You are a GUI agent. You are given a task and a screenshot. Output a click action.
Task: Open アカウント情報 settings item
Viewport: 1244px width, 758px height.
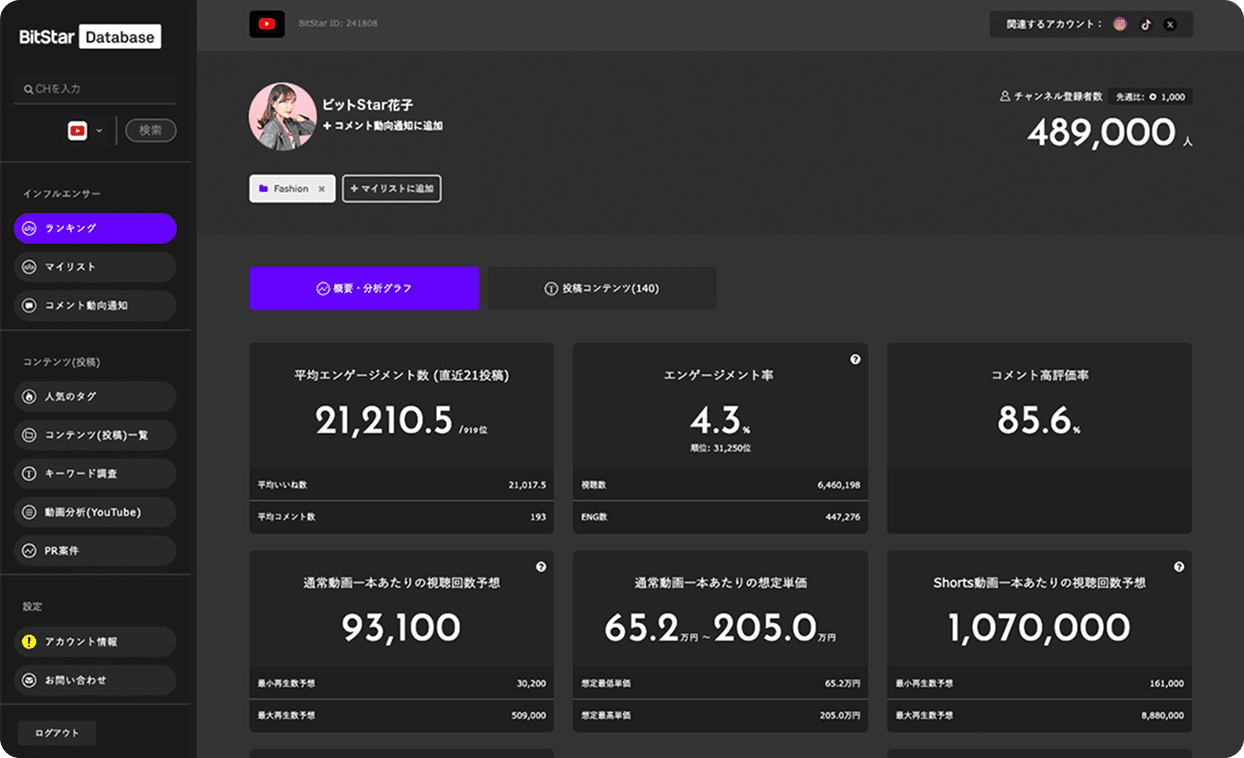coord(95,641)
